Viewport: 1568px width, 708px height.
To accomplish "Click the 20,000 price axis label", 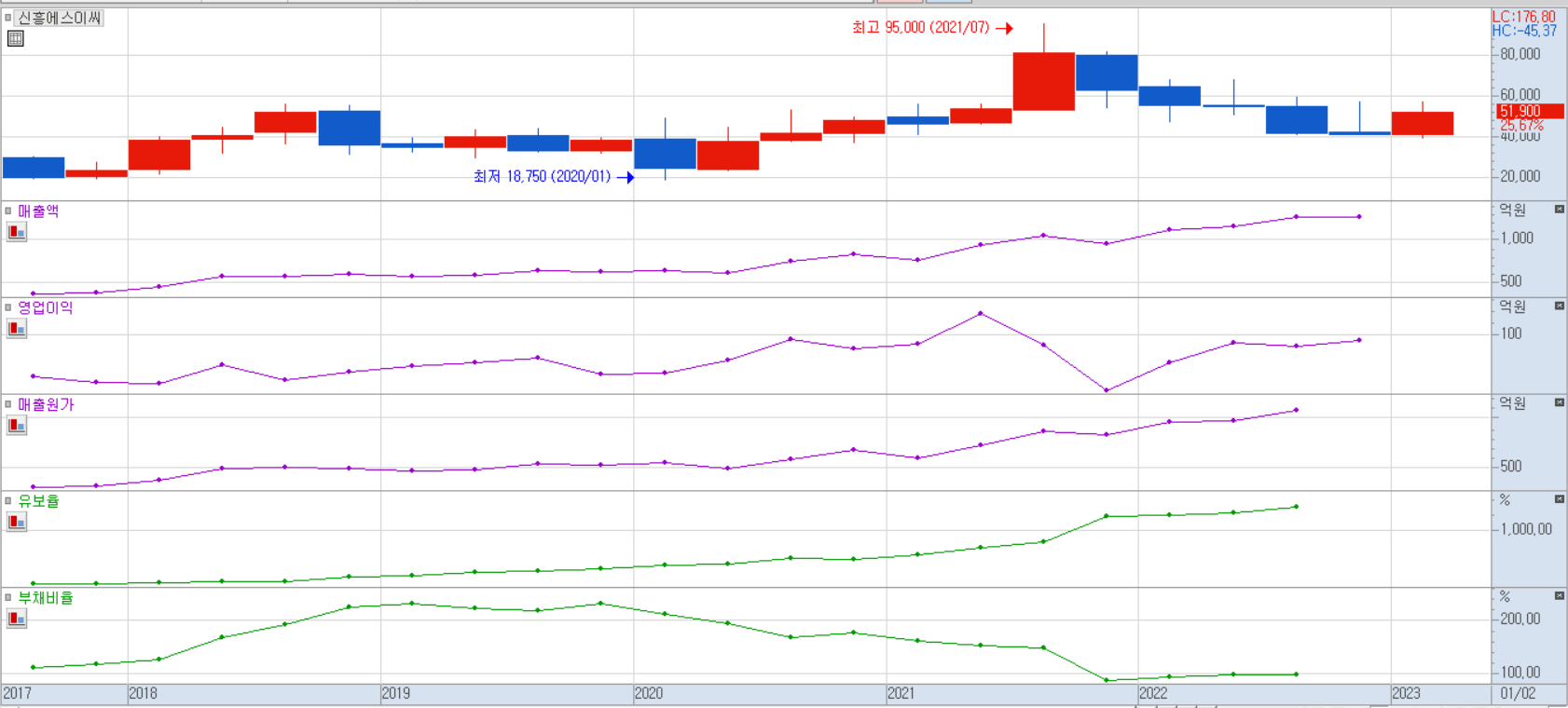I will [1520, 176].
